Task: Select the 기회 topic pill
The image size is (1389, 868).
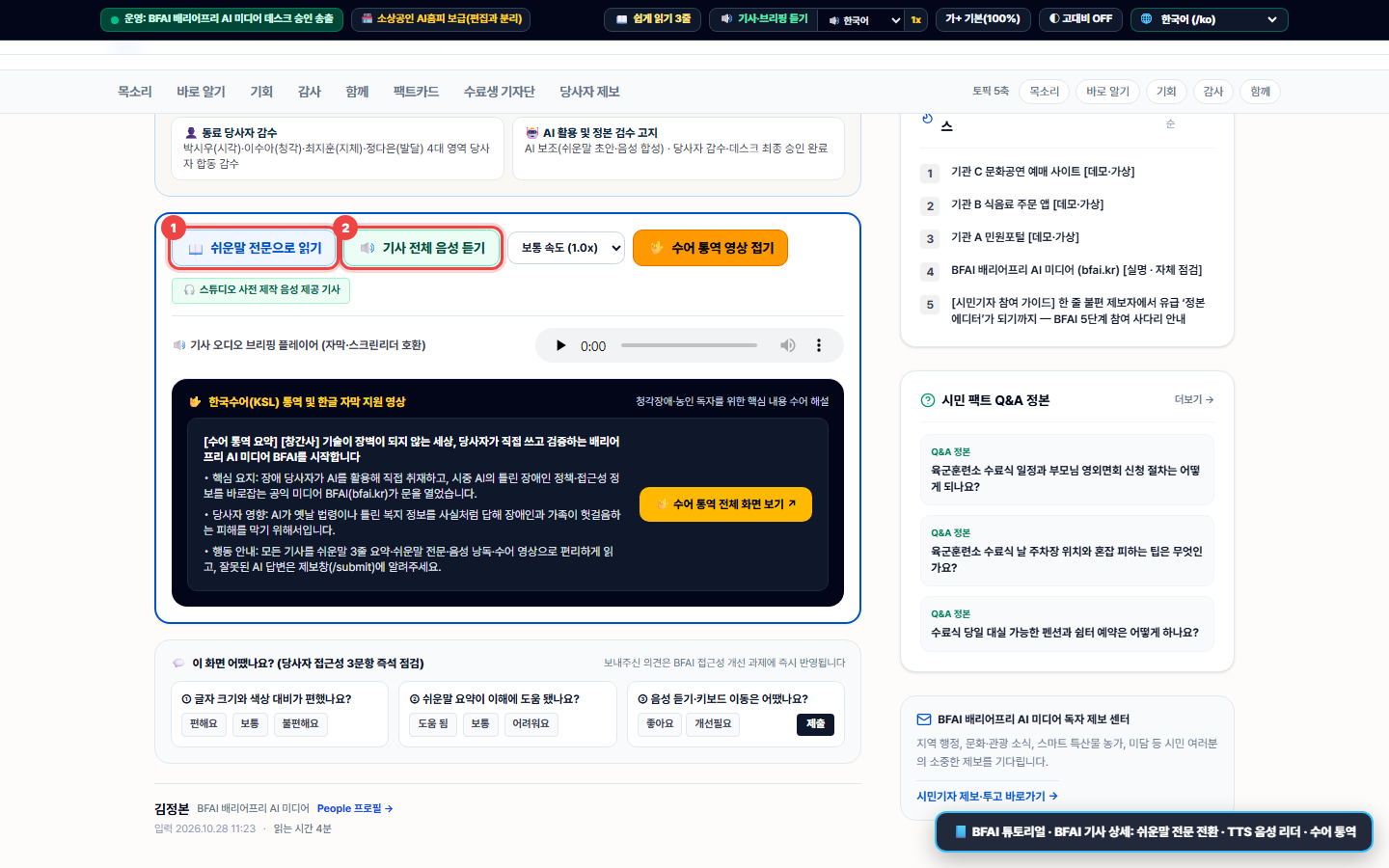Action: tap(1166, 92)
